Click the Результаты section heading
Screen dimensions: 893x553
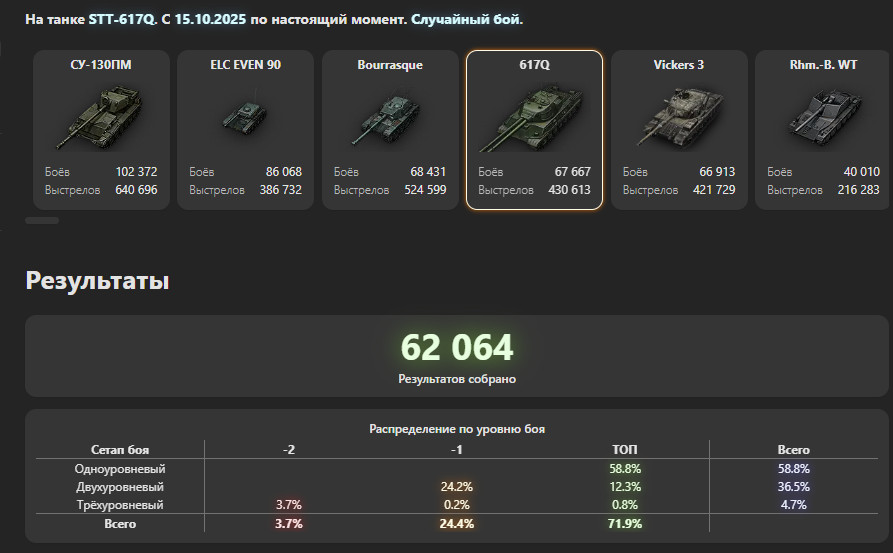(97, 281)
